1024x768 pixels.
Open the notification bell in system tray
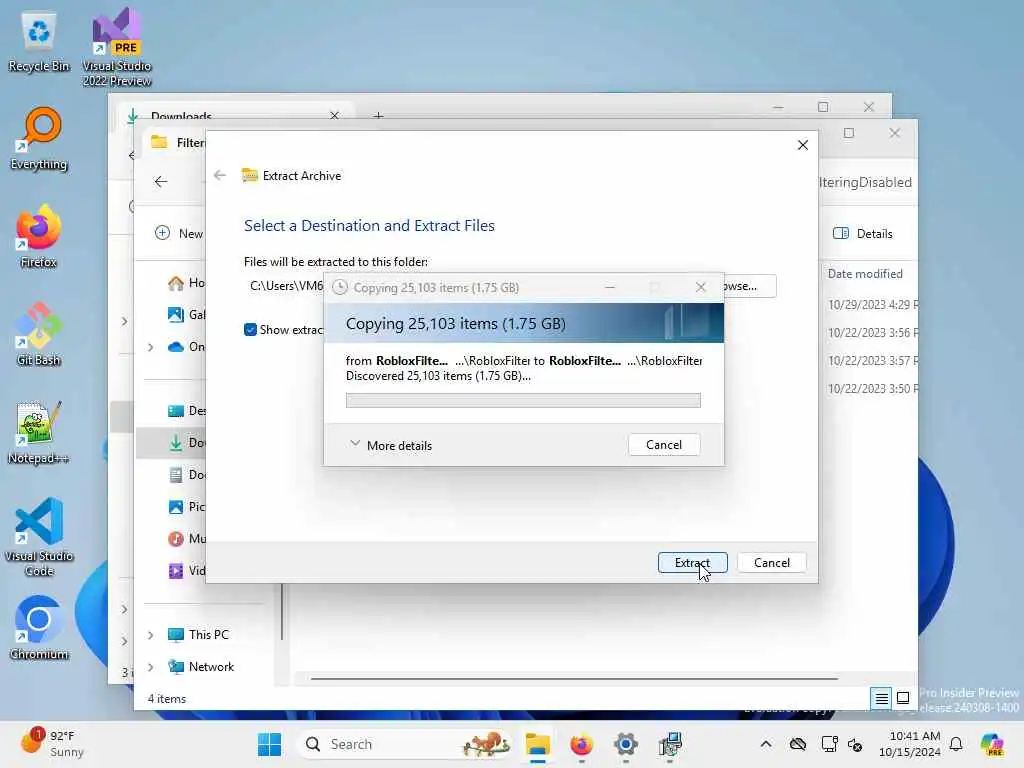[956, 744]
